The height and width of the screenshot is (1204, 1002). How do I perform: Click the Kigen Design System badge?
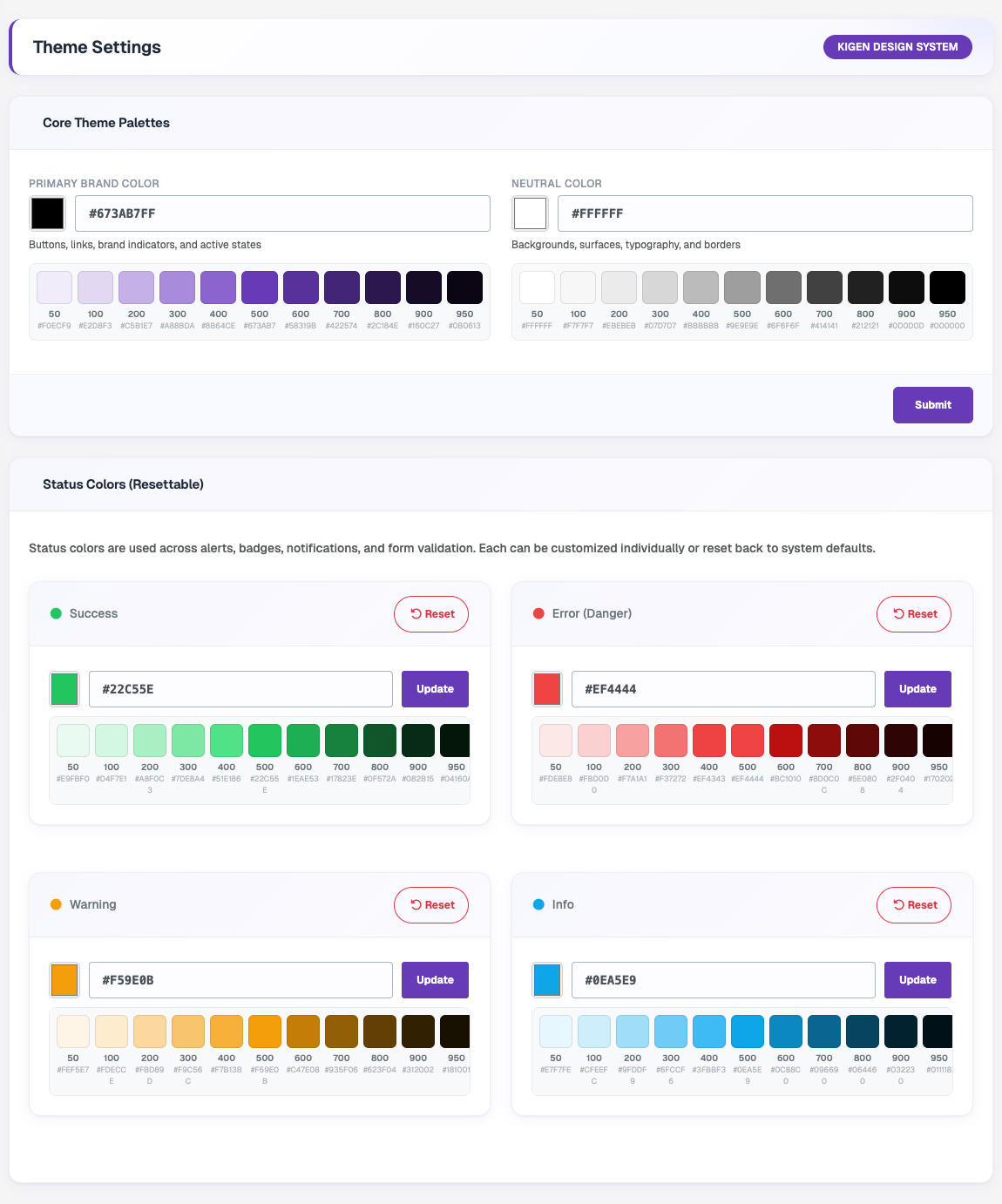[x=897, y=47]
